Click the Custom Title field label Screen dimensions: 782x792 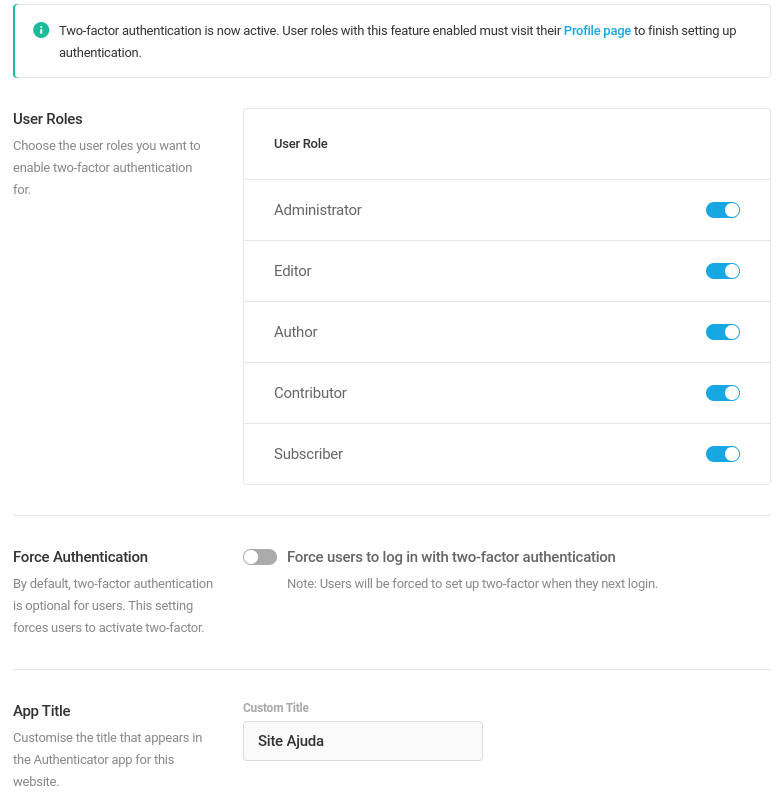(x=276, y=708)
